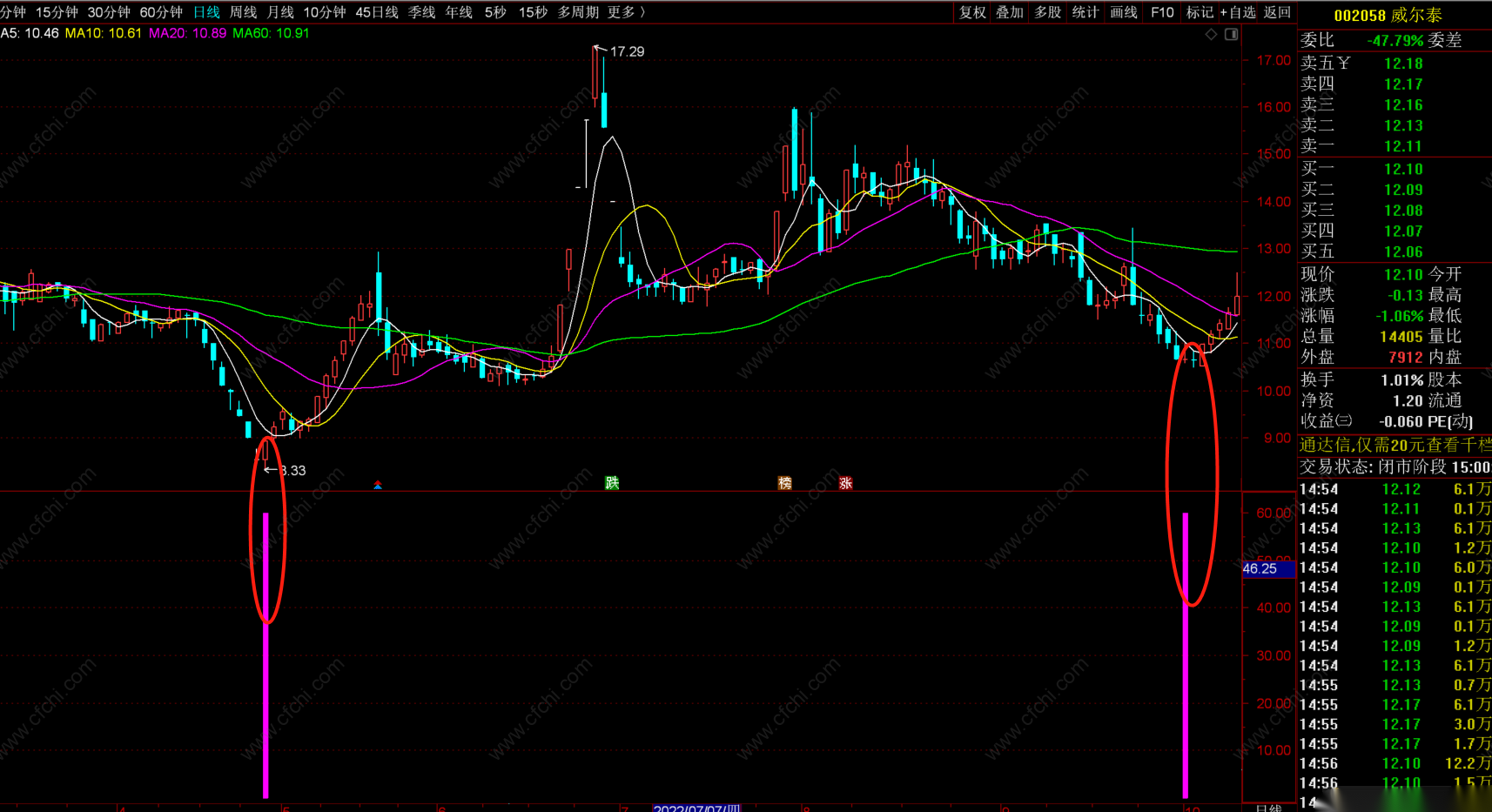Open the 统计 statistics button
The image size is (1492, 812).
(1085, 12)
